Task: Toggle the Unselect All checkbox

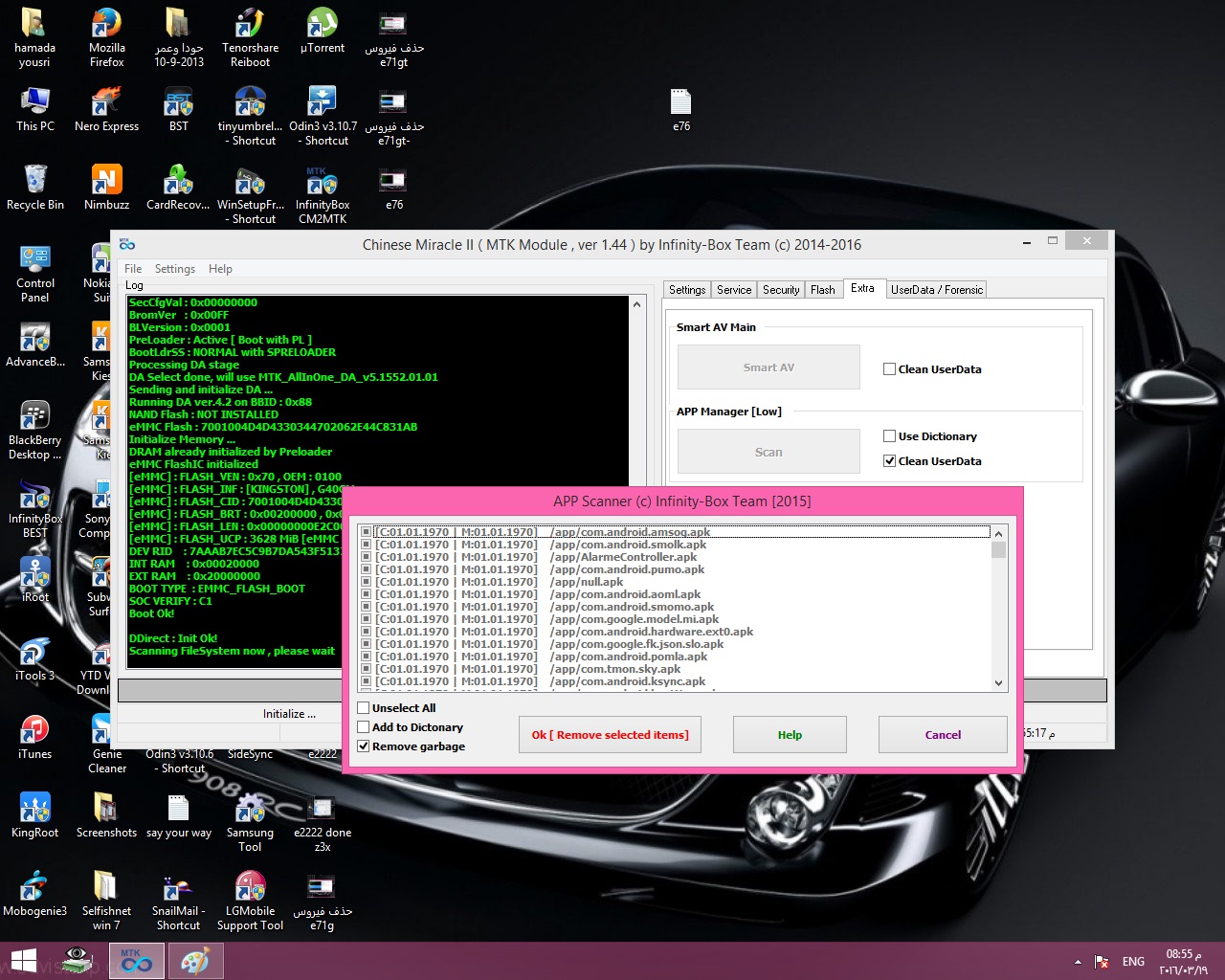Action: pos(364,708)
